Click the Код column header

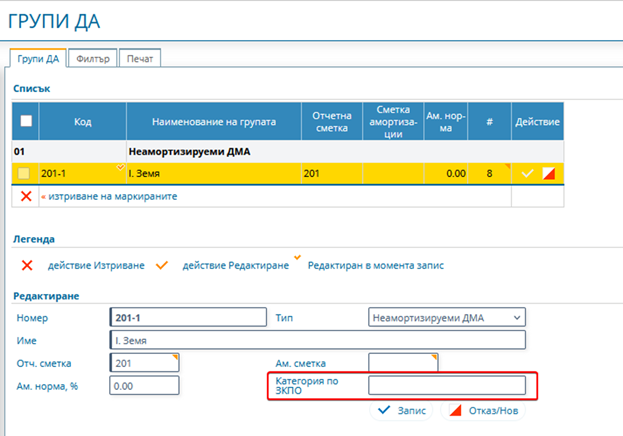[x=83, y=122]
